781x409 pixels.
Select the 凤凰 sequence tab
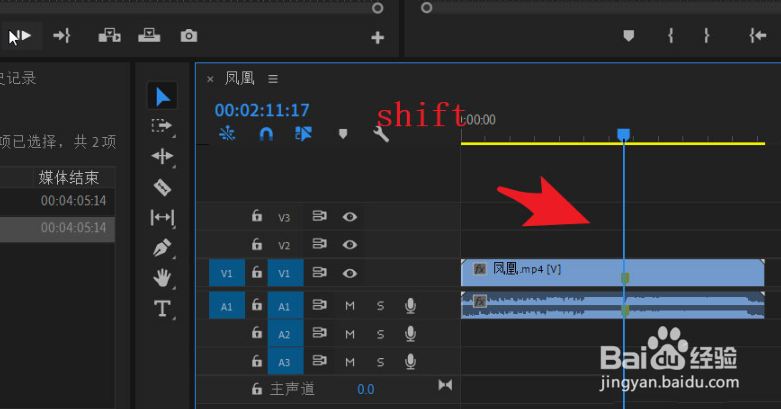(240, 78)
